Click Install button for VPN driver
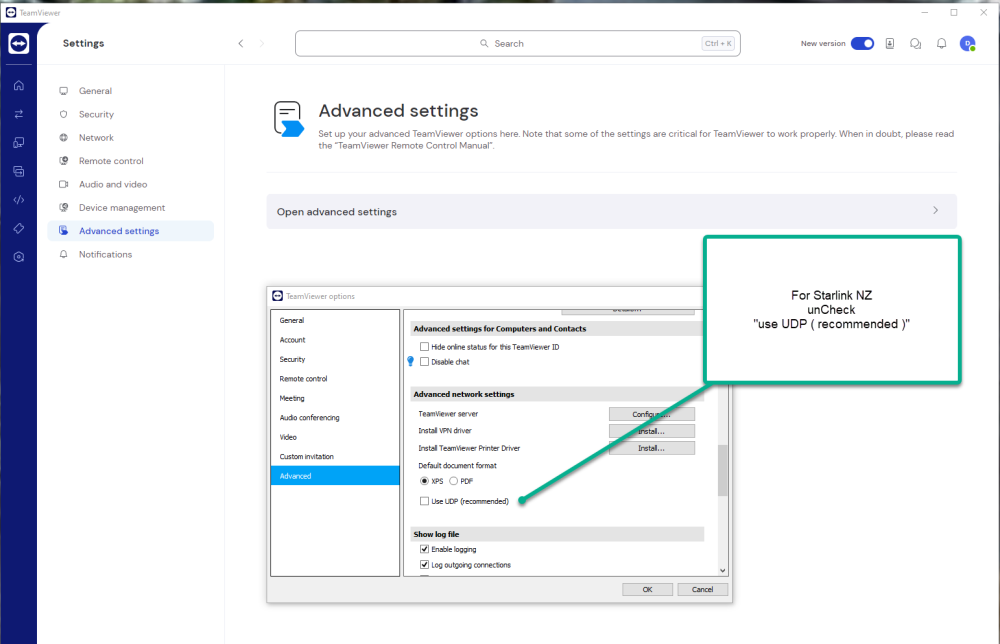 (x=651, y=431)
